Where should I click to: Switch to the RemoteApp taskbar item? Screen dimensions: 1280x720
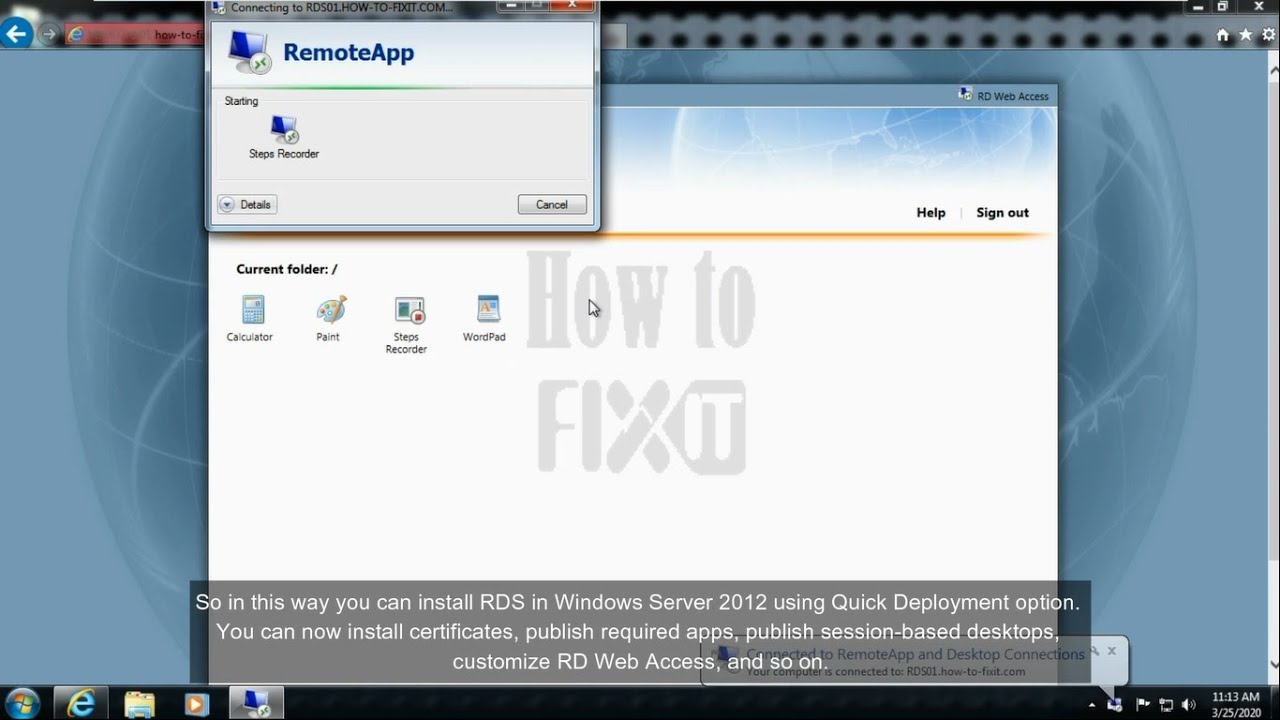256,703
